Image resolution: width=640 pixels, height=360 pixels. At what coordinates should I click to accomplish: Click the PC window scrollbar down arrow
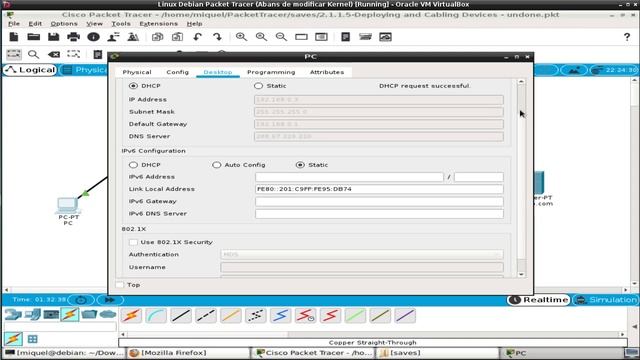click(521, 274)
